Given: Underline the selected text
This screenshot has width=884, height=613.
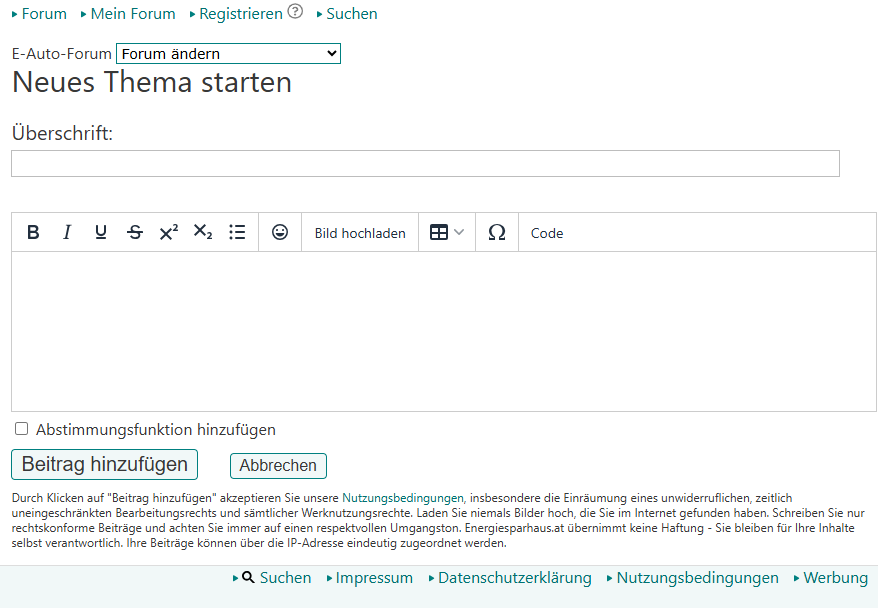Looking at the screenshot, I should tap(101, 232).
